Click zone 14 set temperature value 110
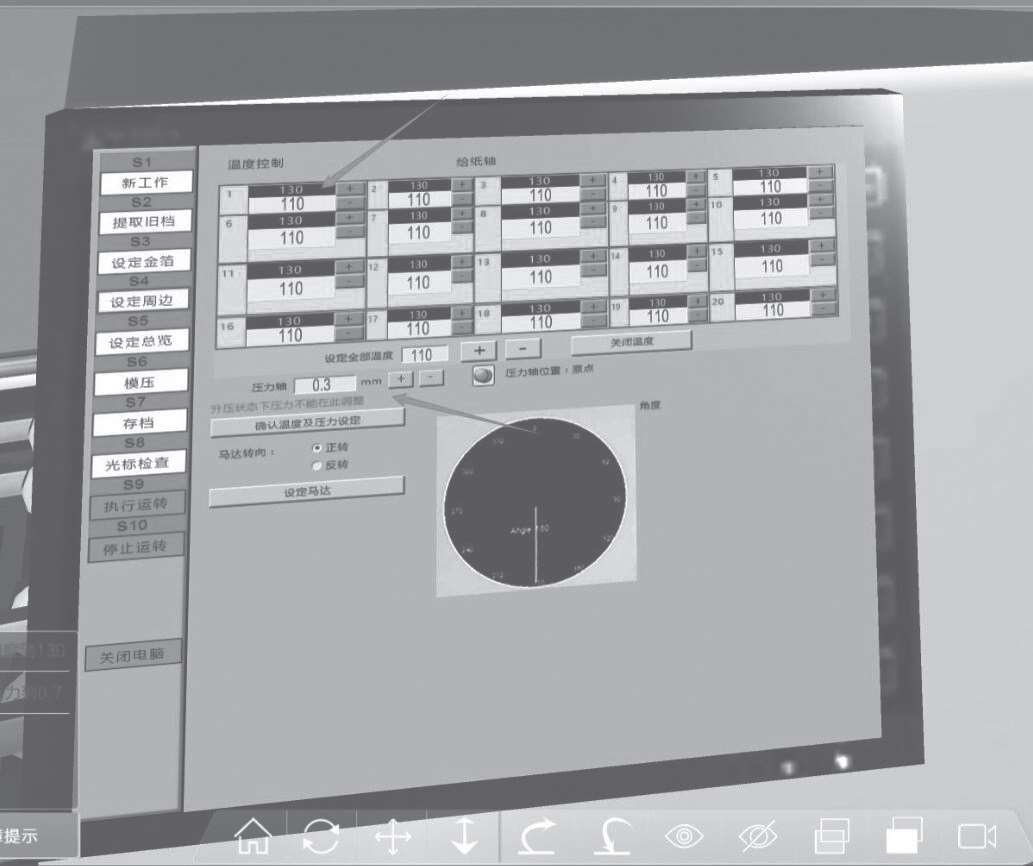 657,271
